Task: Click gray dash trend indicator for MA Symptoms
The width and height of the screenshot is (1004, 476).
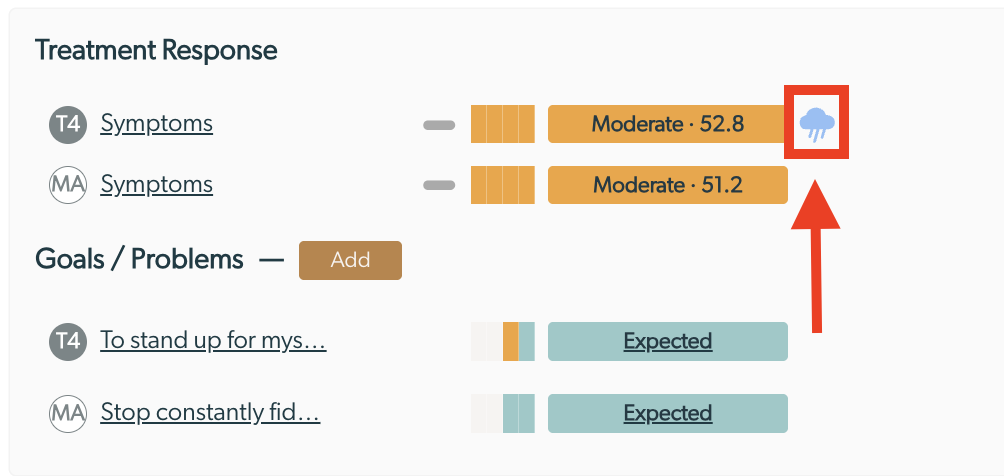Action: pos(439,185)
